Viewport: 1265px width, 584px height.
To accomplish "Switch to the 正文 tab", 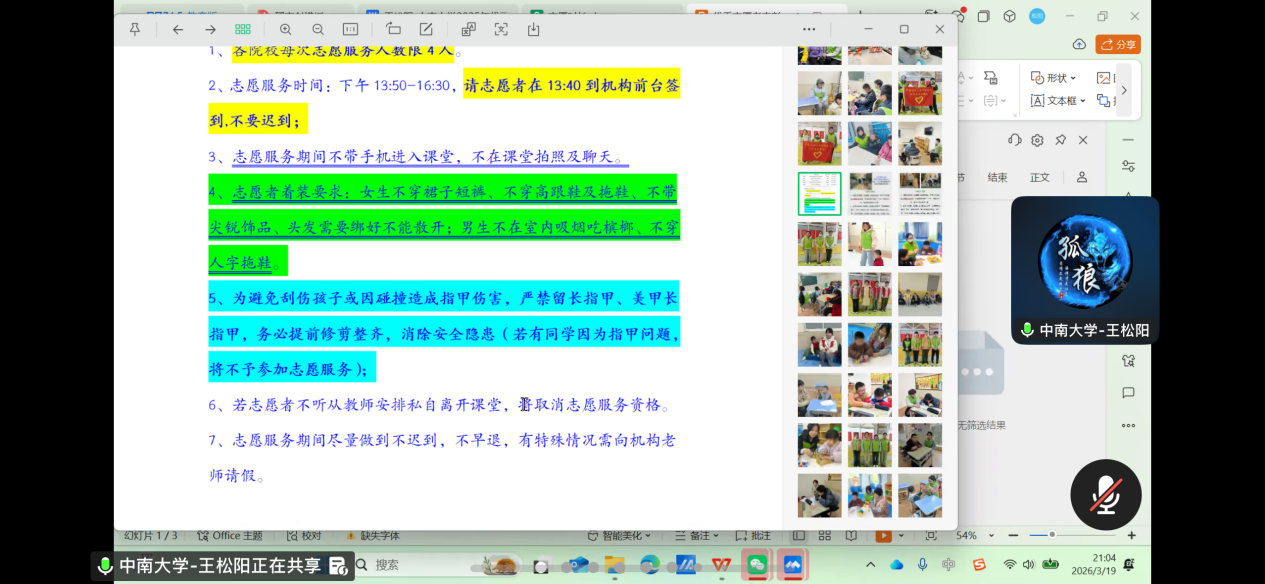I will (x=1040, y=177).
